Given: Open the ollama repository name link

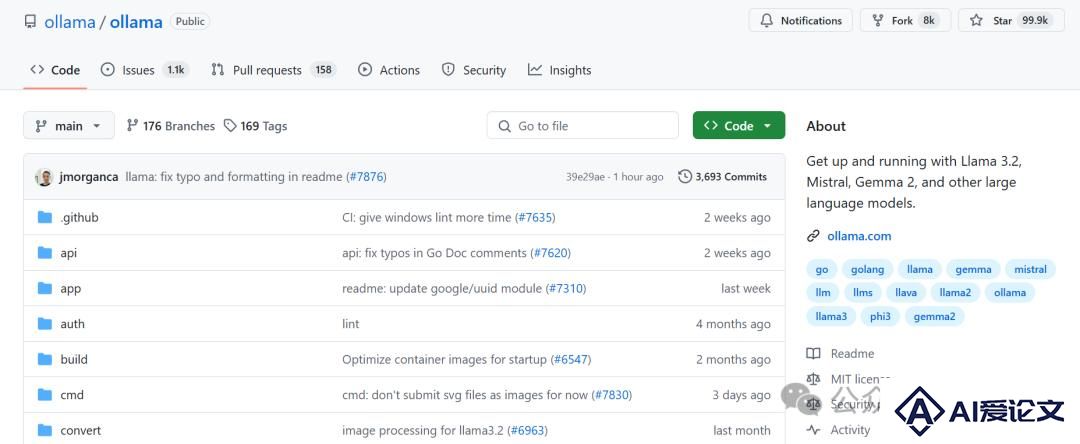Looking at the screenshot, I should coord(136,21).
